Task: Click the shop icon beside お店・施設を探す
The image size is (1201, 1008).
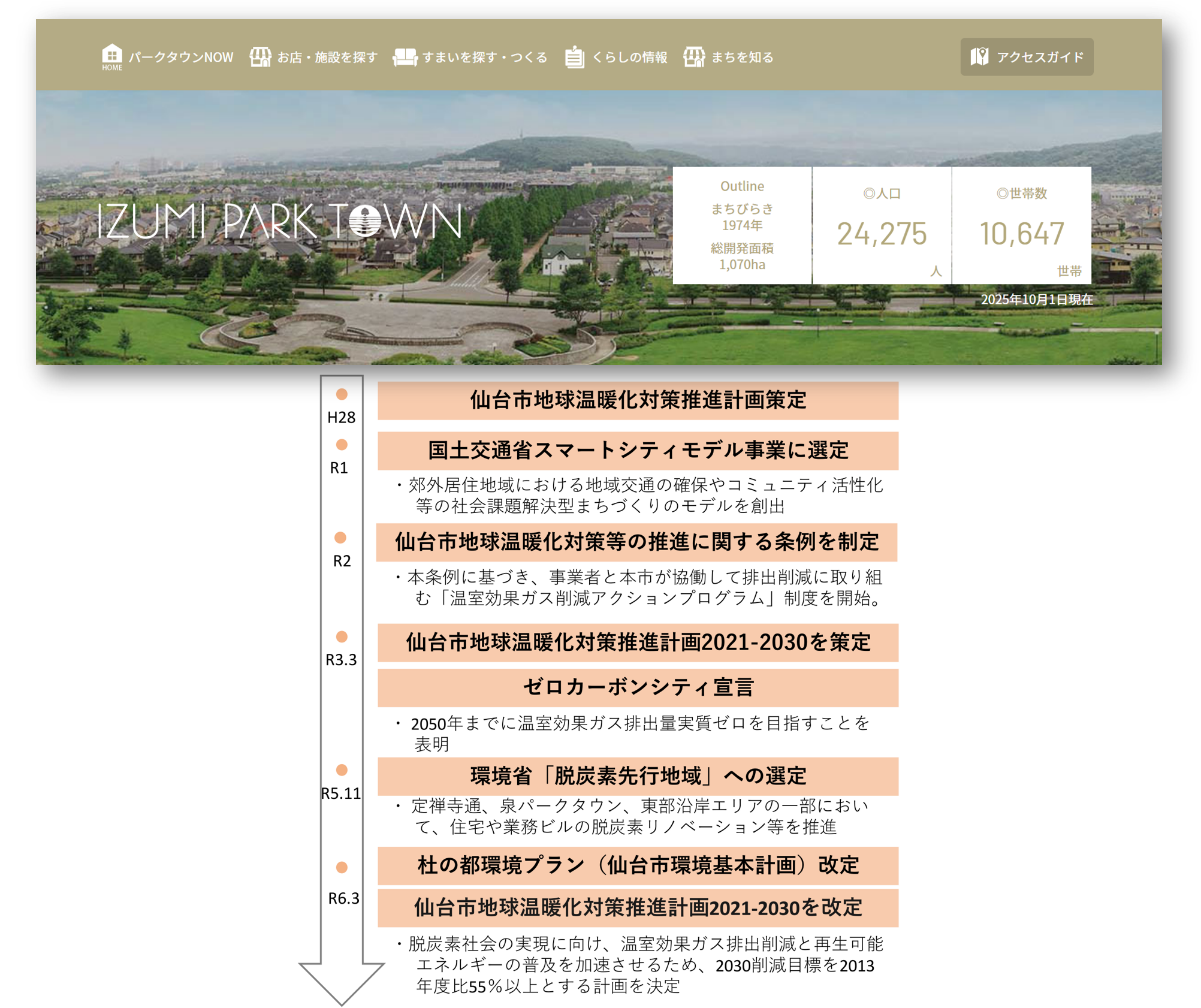Action: [260, 57]
